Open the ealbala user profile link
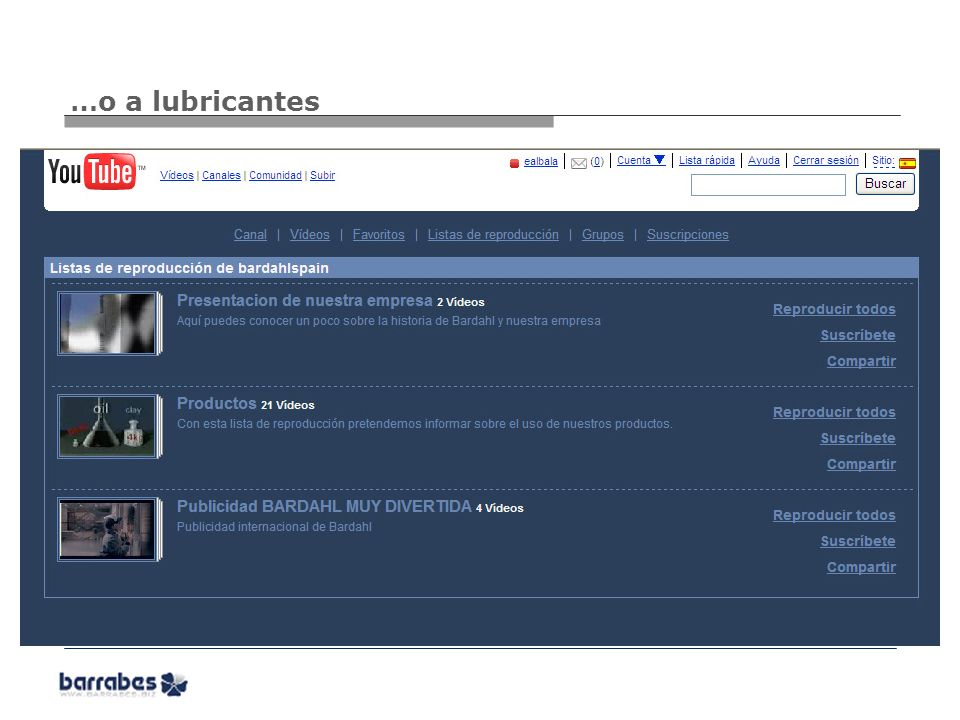The width and height of the screenshot is (960, 720). coord(541,162)
